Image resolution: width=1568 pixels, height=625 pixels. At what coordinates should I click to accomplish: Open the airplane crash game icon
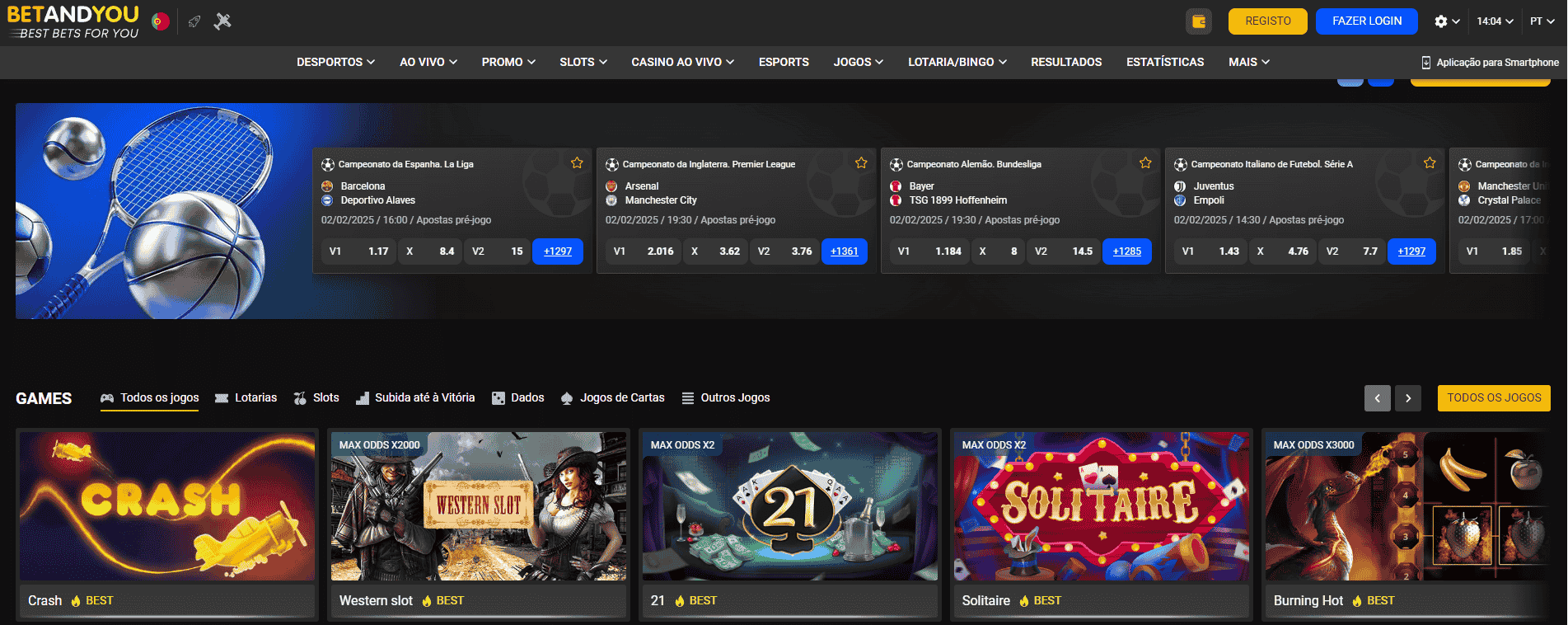point(222,21)
